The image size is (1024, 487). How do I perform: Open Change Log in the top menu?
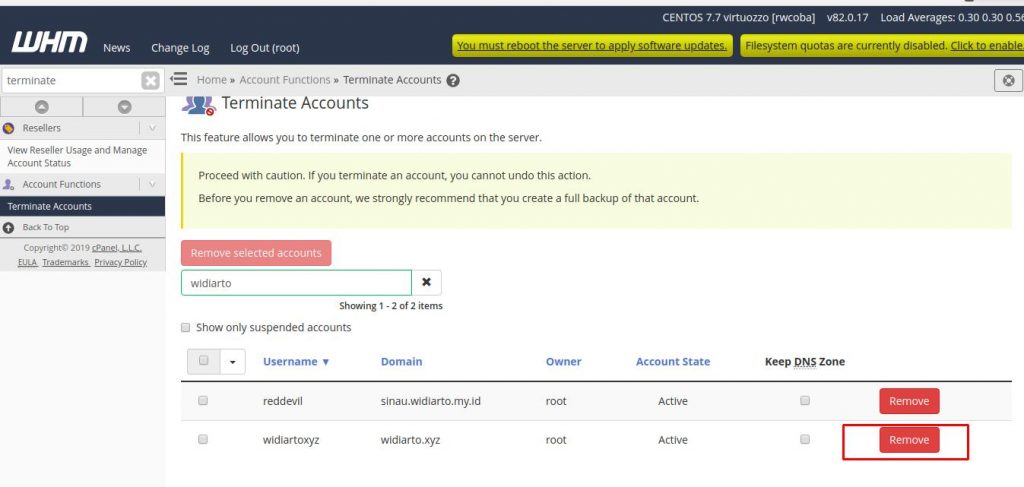180,48
